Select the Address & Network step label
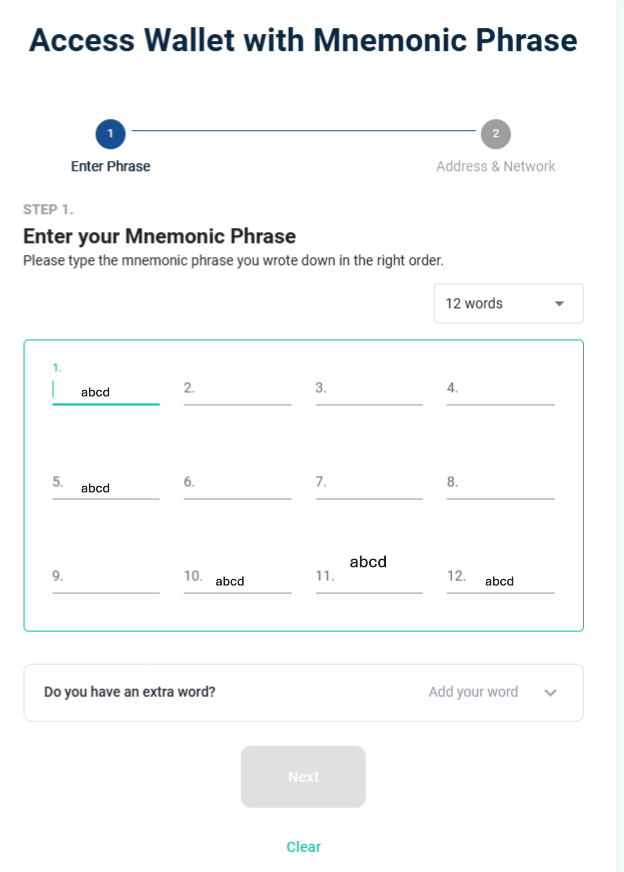The height and width of the screenshot is (872, 624). click(x=495, y=166)
